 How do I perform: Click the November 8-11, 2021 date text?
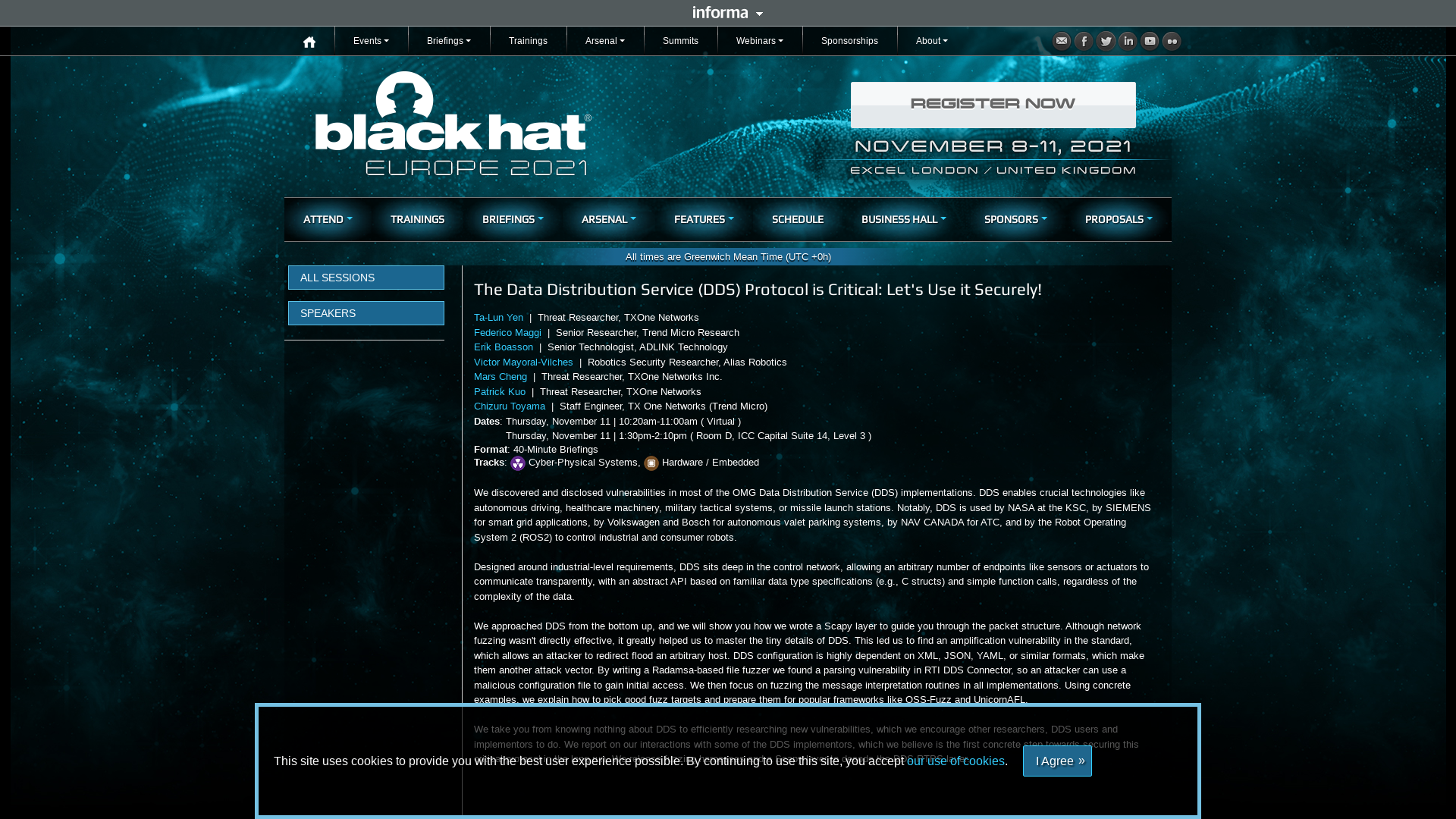pos(993,146)
